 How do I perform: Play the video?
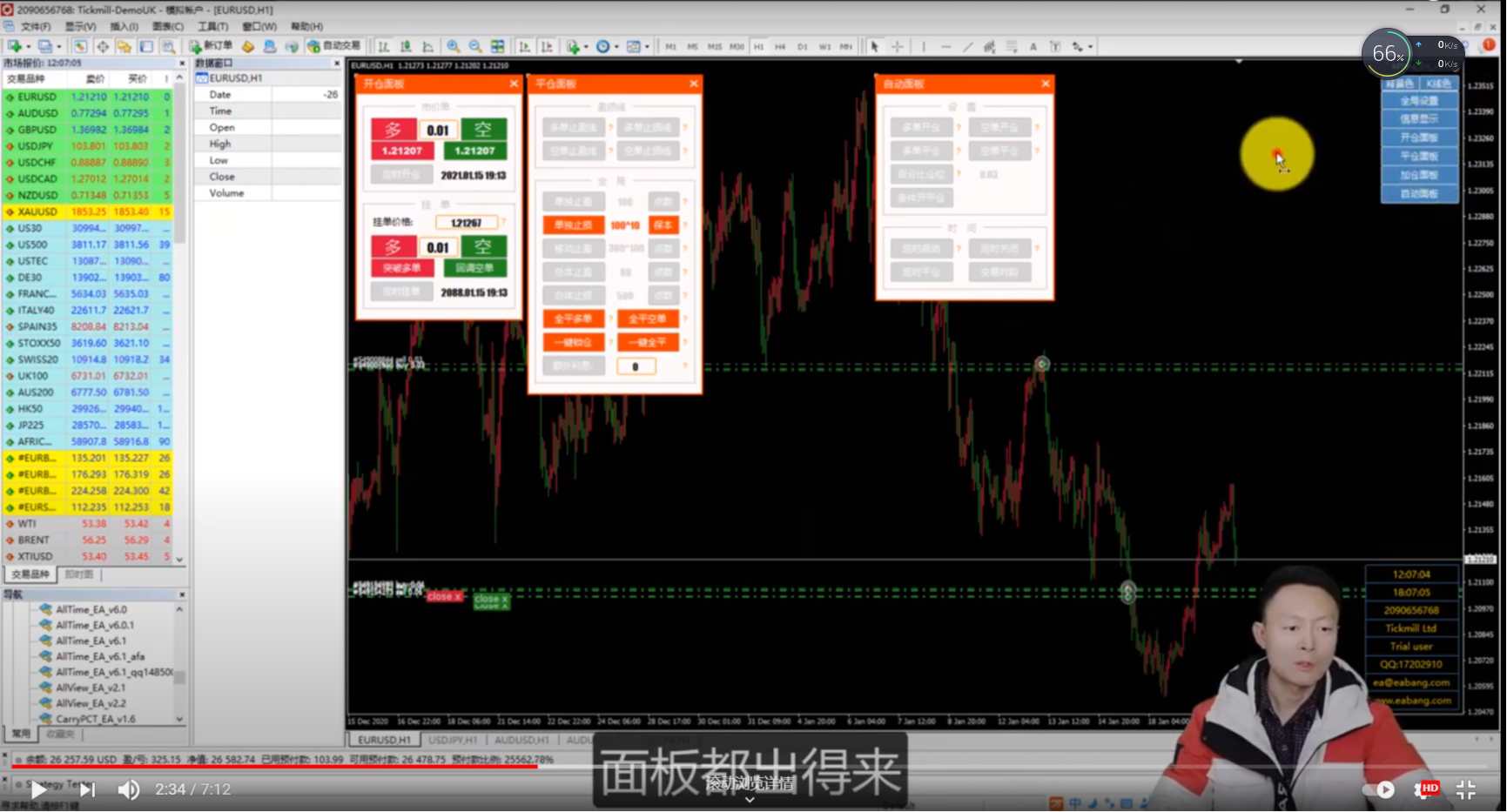pos(38,789)
